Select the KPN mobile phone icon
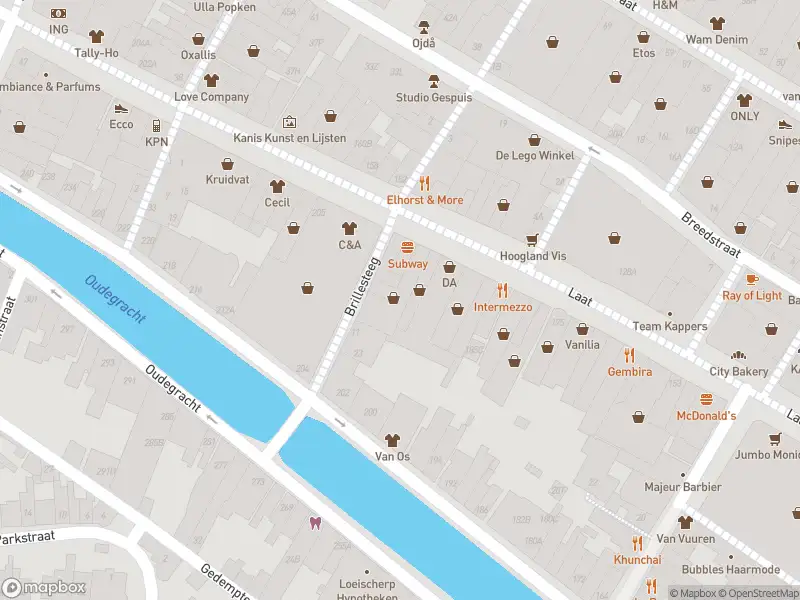 point(156,126)
